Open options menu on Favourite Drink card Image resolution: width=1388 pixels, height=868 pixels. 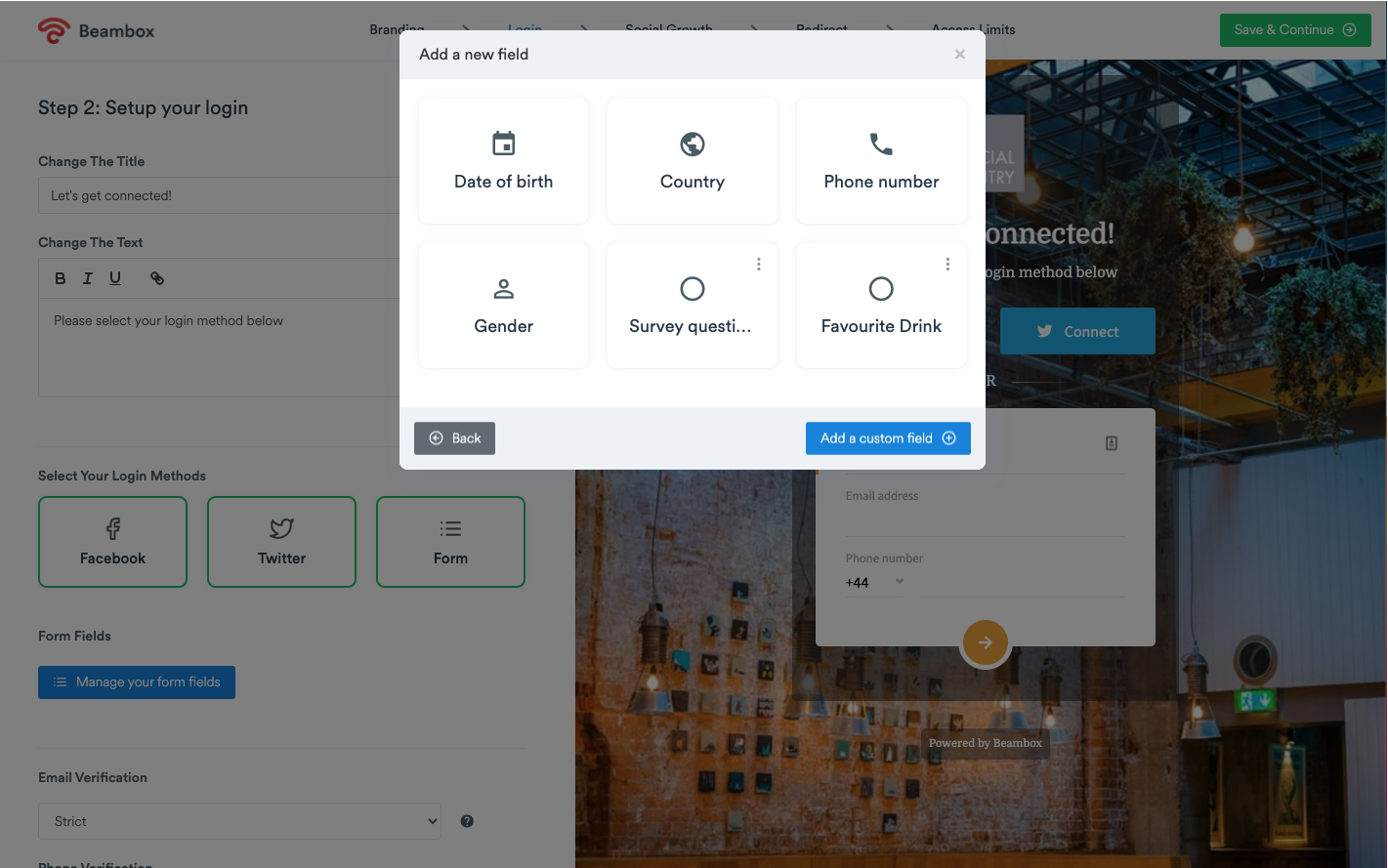tap(947, 265)
